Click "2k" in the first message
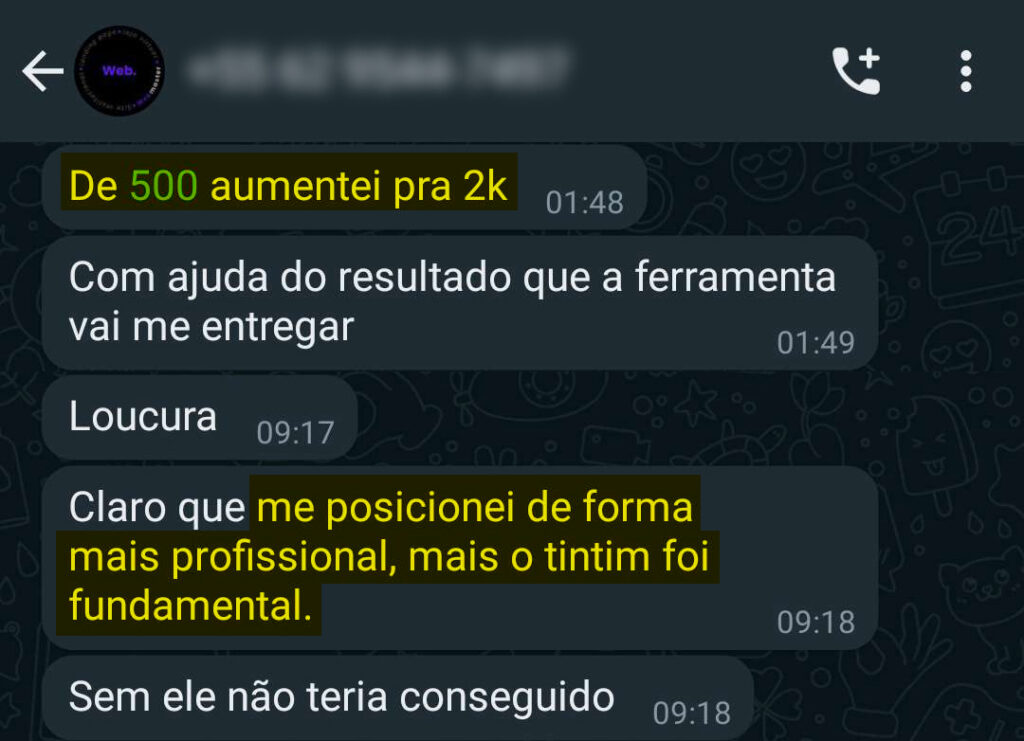The height and width of the screenshot is (741, 1024). [x=485, y=186]
